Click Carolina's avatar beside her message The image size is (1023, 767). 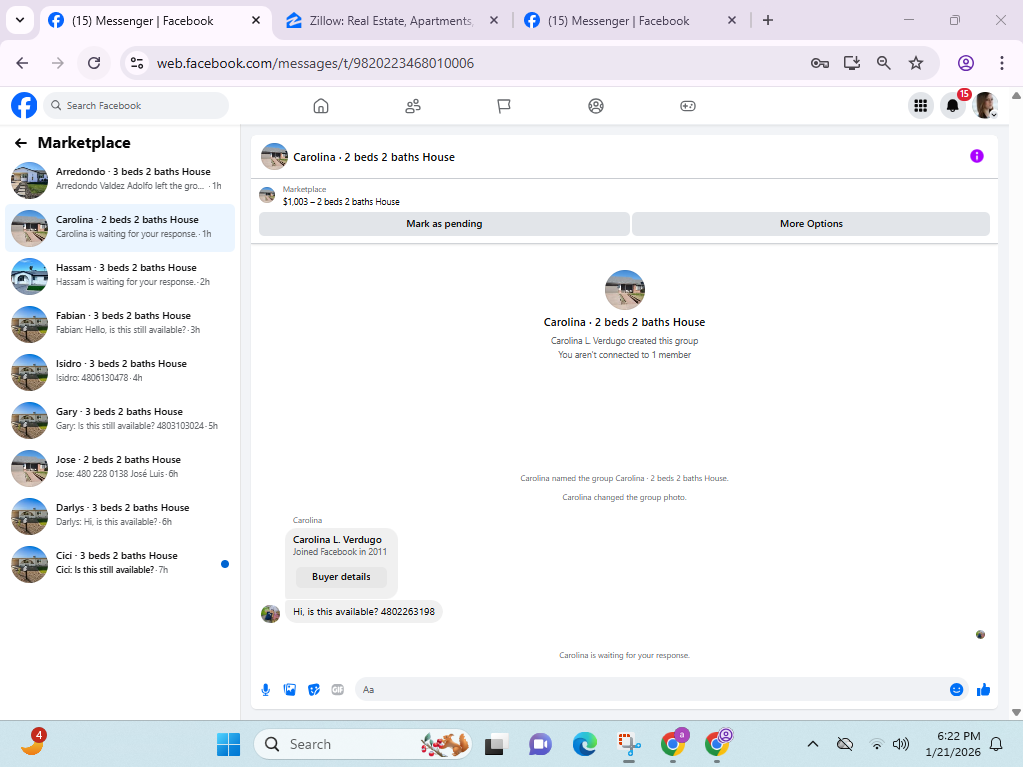pyautogui.click(x=270, y=613)
